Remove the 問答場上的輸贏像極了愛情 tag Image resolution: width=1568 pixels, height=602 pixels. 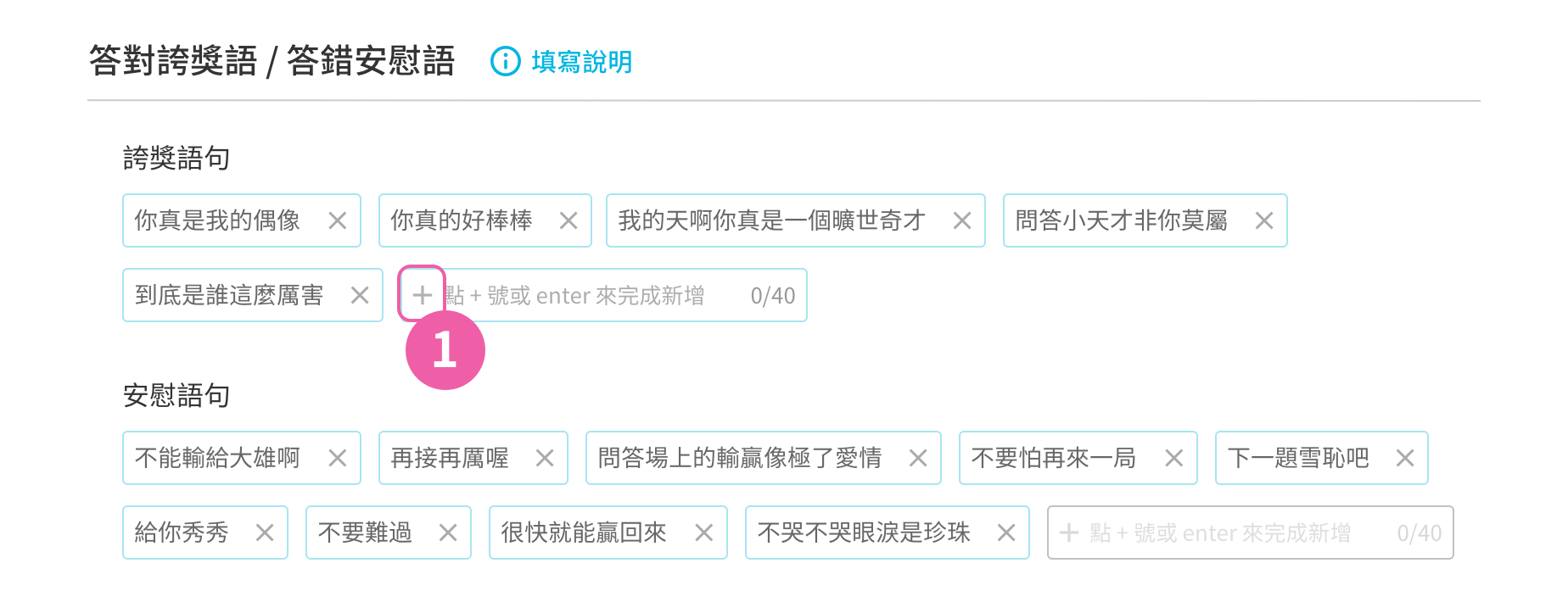(x=918, y=459)
